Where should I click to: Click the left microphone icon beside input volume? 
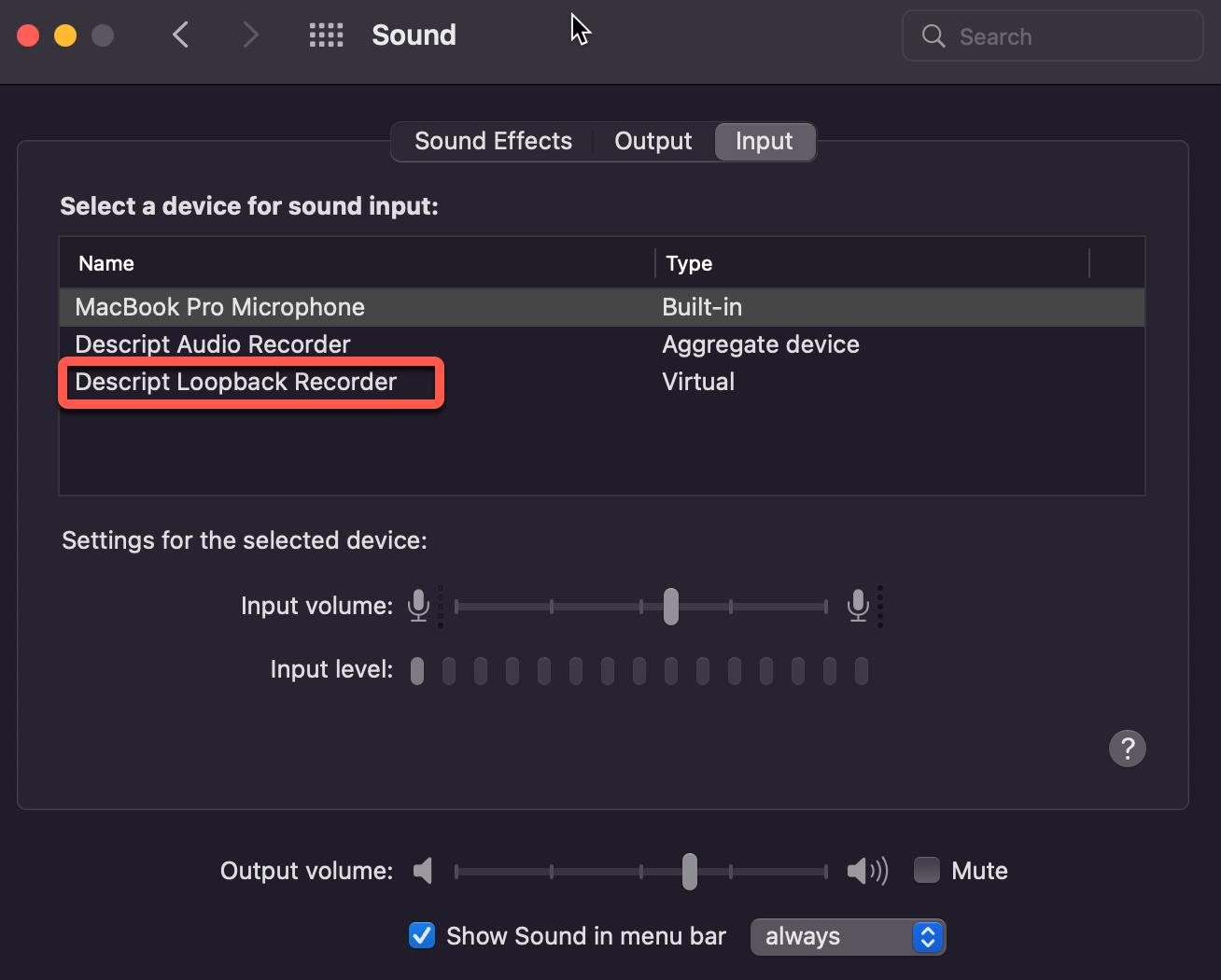pyautogui.click(x=417, y=606)
